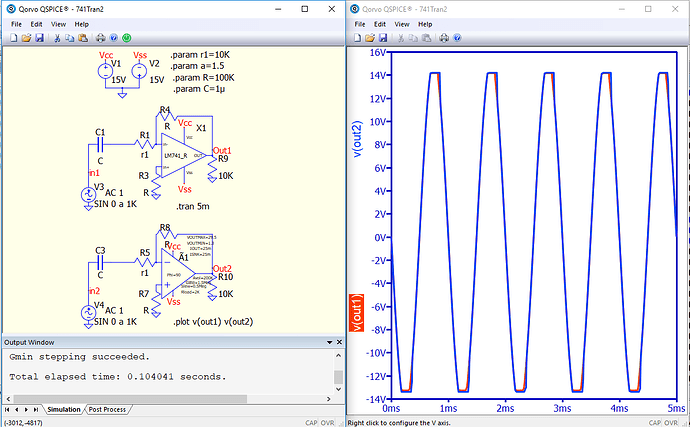Select voltage source V1 symbol

click(x=105, y=71)
